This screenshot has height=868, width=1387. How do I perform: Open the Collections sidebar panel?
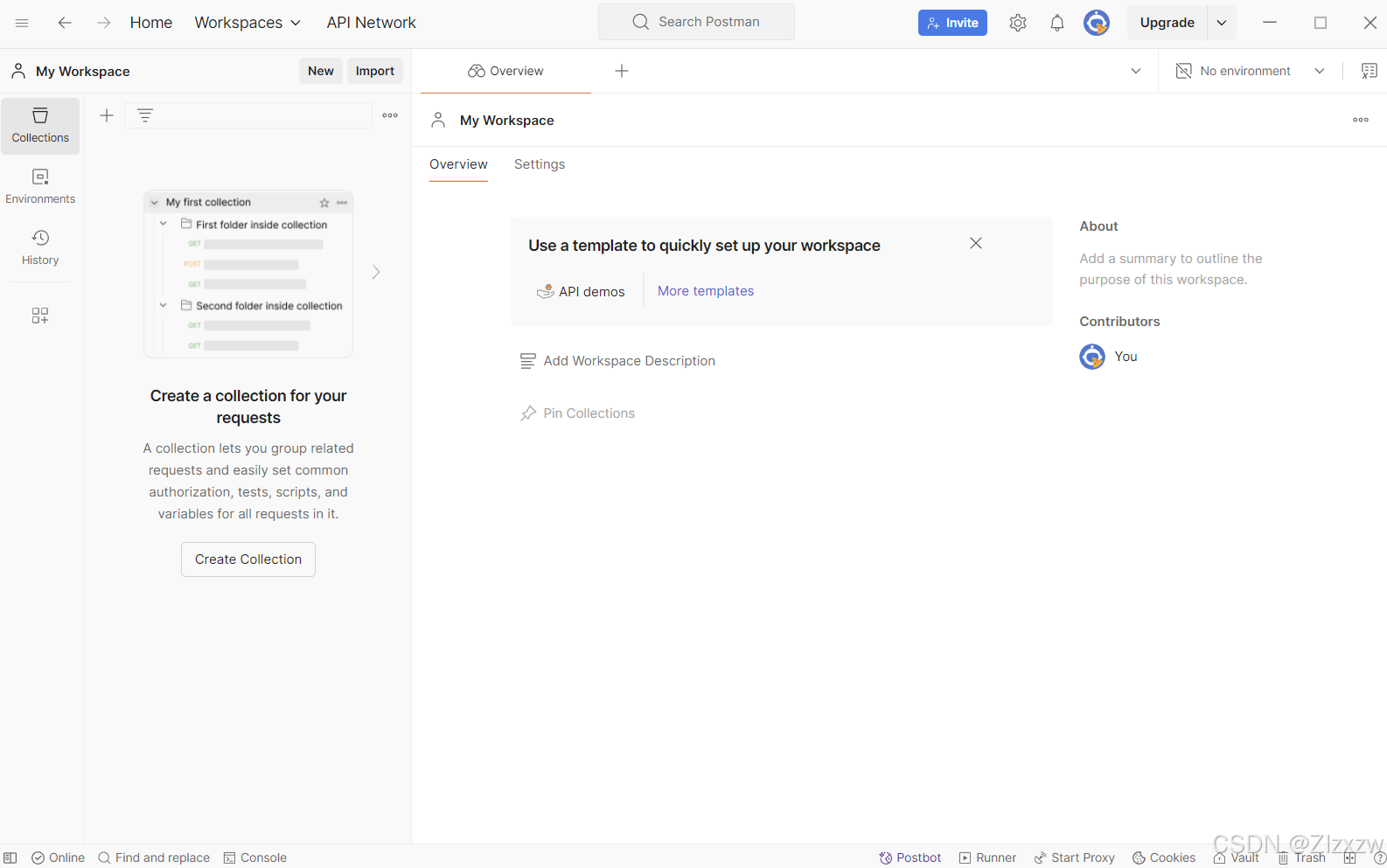(40, 126)
